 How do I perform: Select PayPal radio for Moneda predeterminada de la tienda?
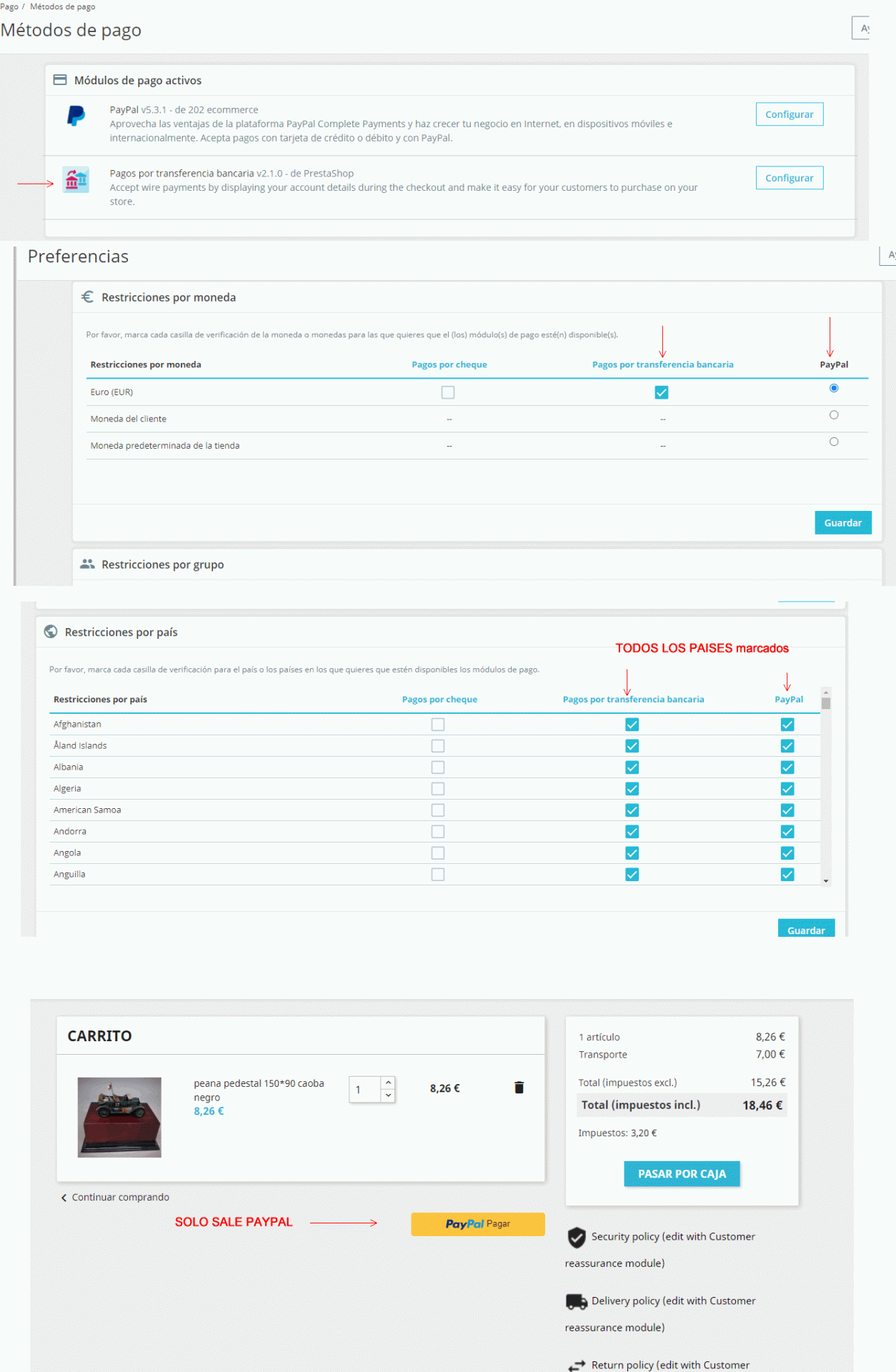(834, 442)
